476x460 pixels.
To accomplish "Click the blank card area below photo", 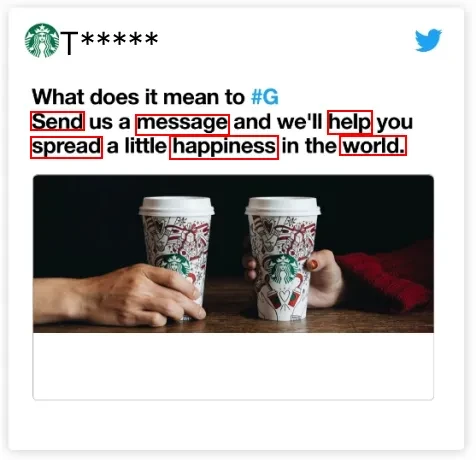I will 233,366.
